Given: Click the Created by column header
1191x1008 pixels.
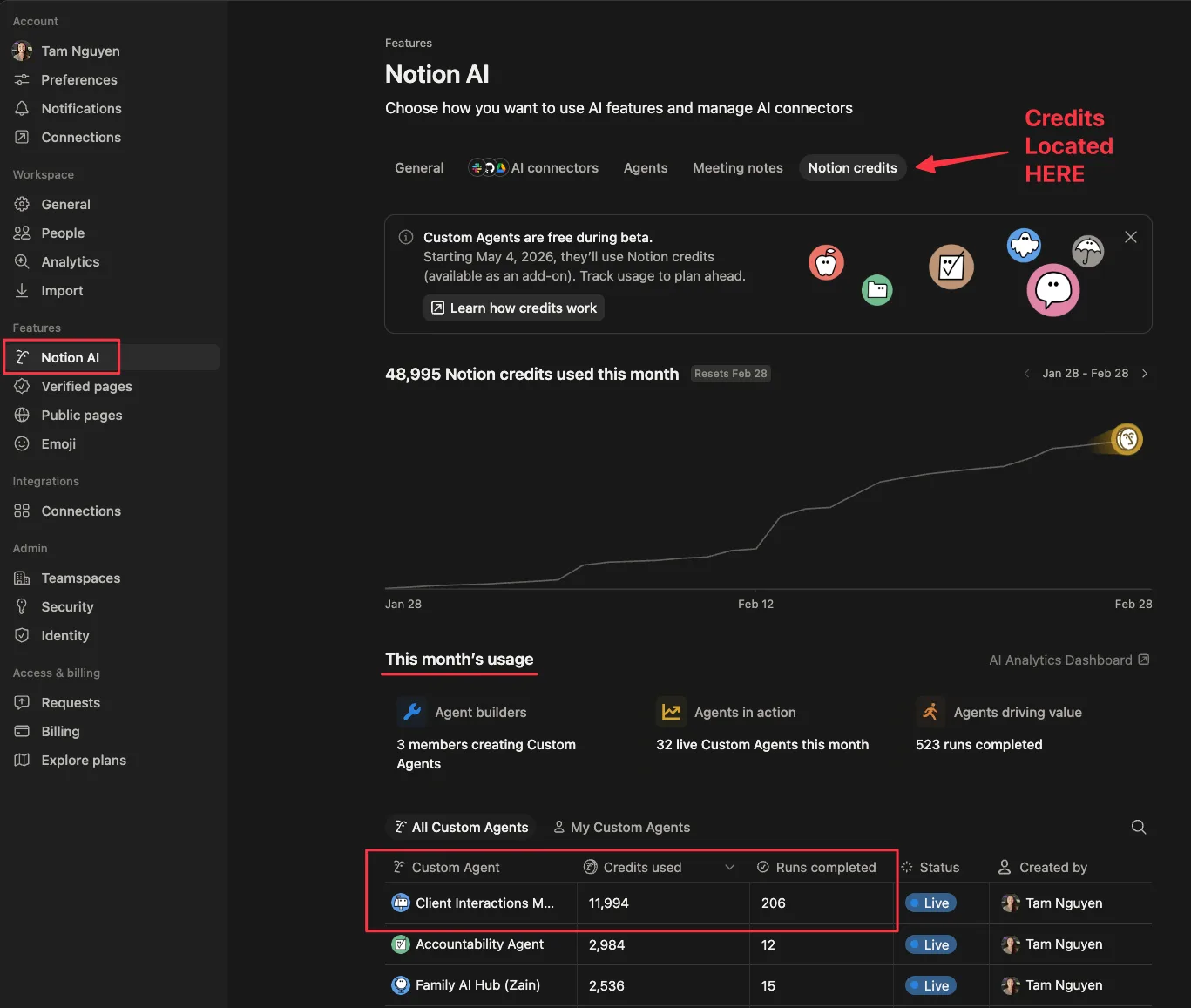Looking at the screenshot, I should click(x=1071, y=867).
